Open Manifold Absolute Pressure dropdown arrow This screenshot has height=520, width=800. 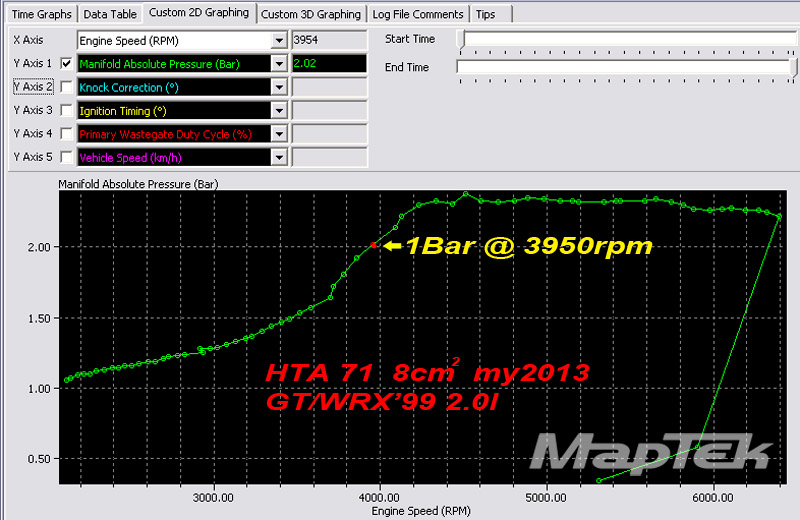(x=279, y=64)
